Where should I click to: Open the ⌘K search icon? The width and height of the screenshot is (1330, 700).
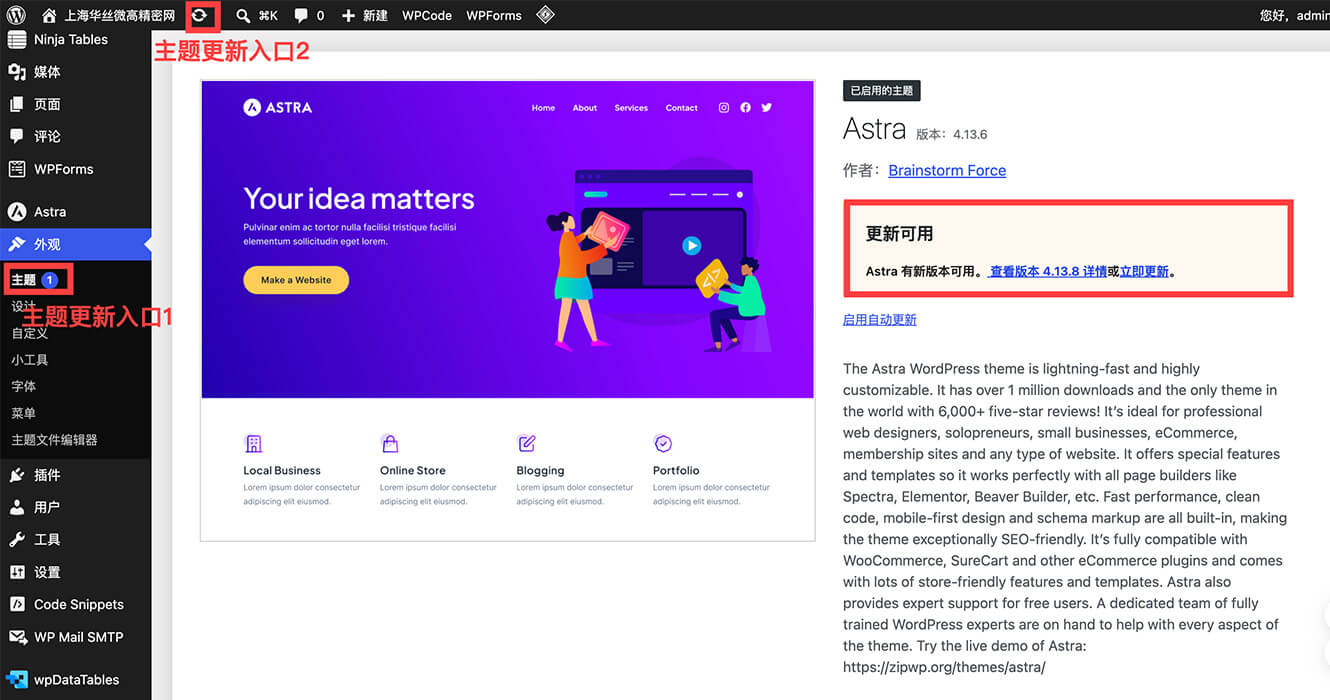coord(243,15)
